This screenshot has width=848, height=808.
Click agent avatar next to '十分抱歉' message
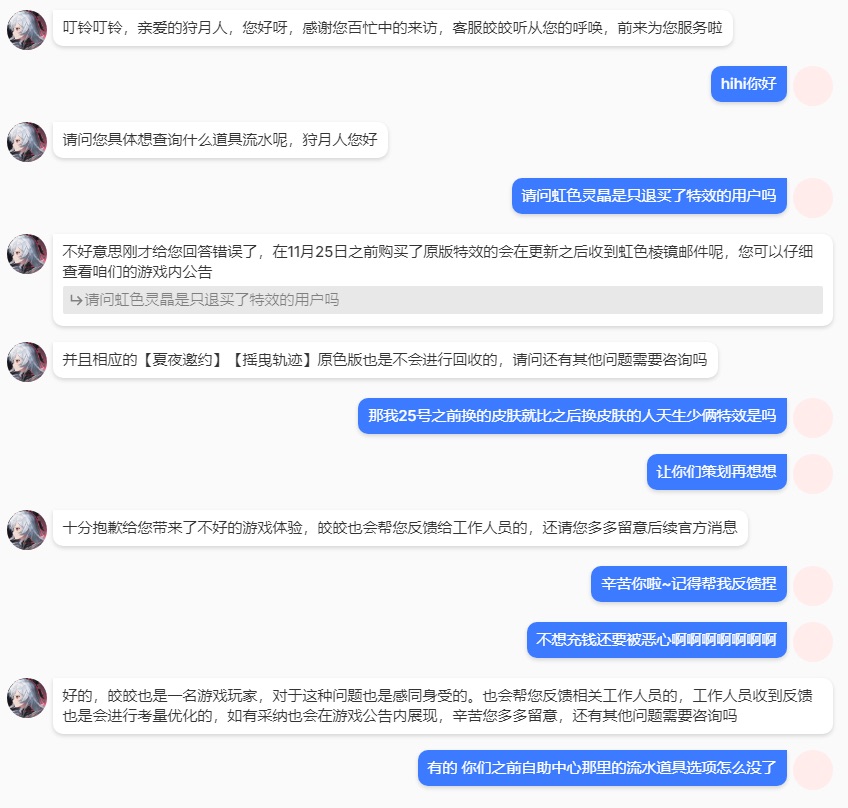click(x=27, y=530)
